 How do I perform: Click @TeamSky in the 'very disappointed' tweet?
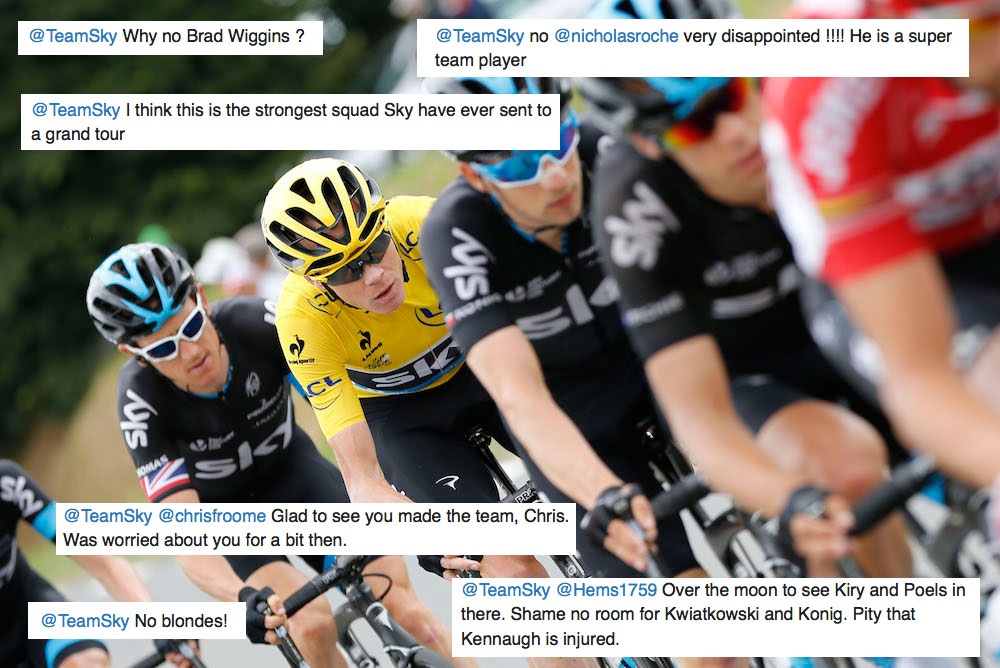(x=480, y=36)
